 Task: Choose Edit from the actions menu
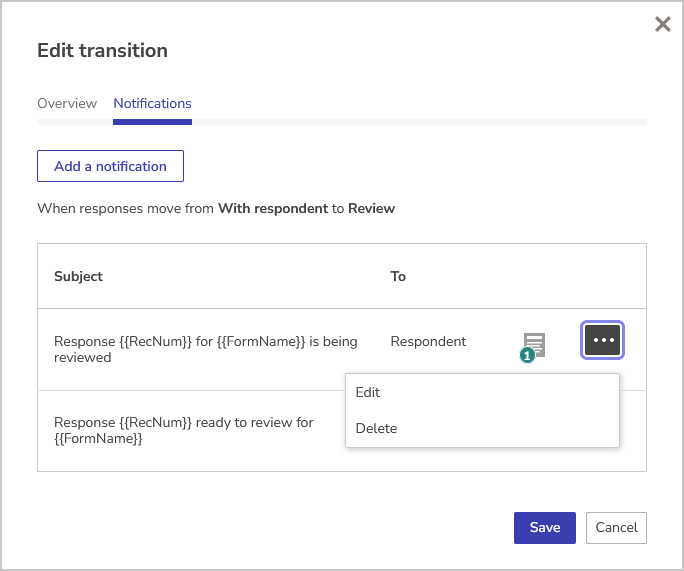(482, 392)
